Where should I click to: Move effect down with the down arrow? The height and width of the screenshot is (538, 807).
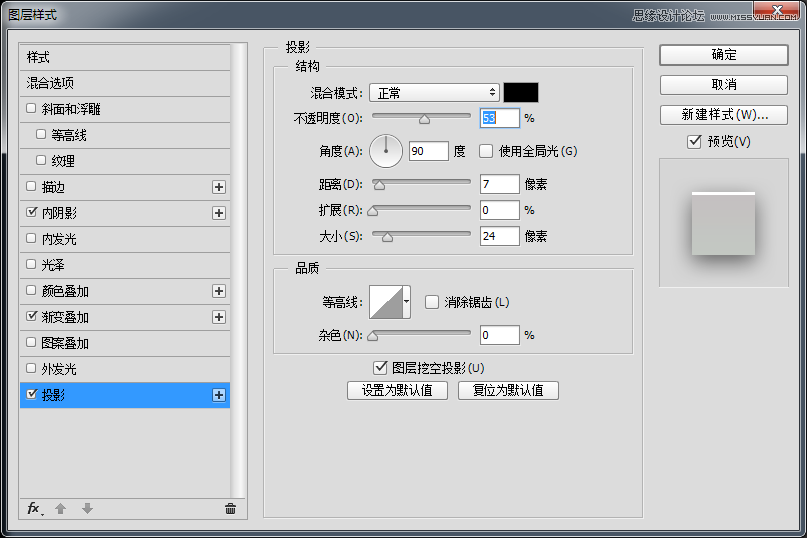pyautogui.click(x=87, y=509)
